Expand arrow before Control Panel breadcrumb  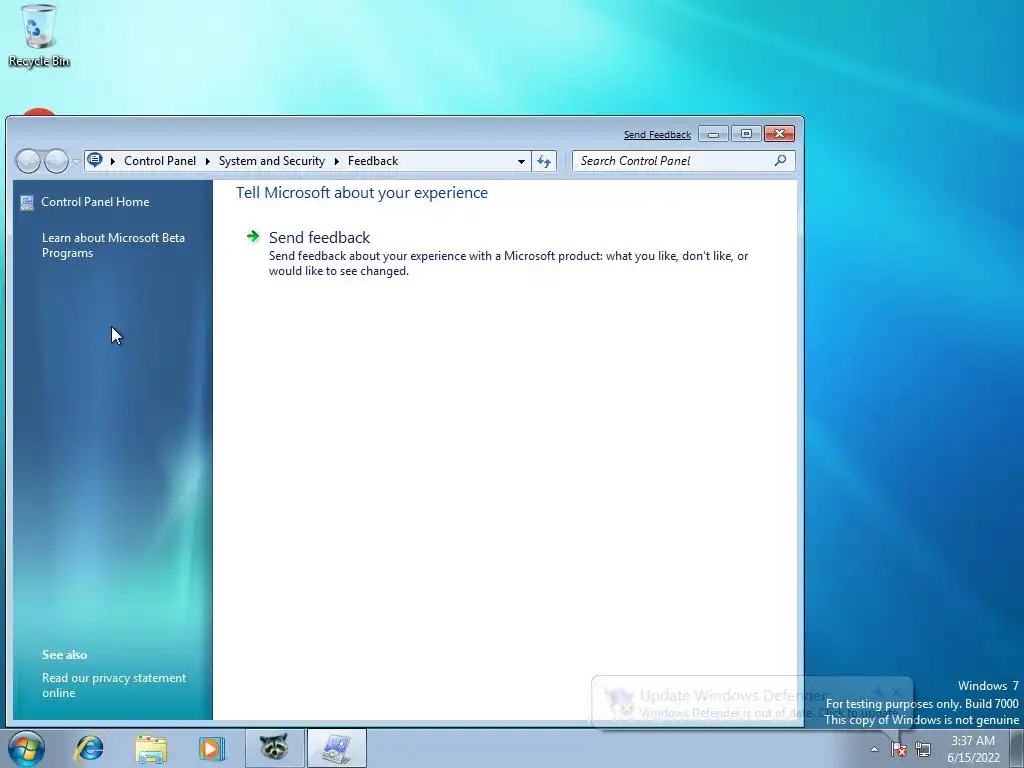point(112,161)
